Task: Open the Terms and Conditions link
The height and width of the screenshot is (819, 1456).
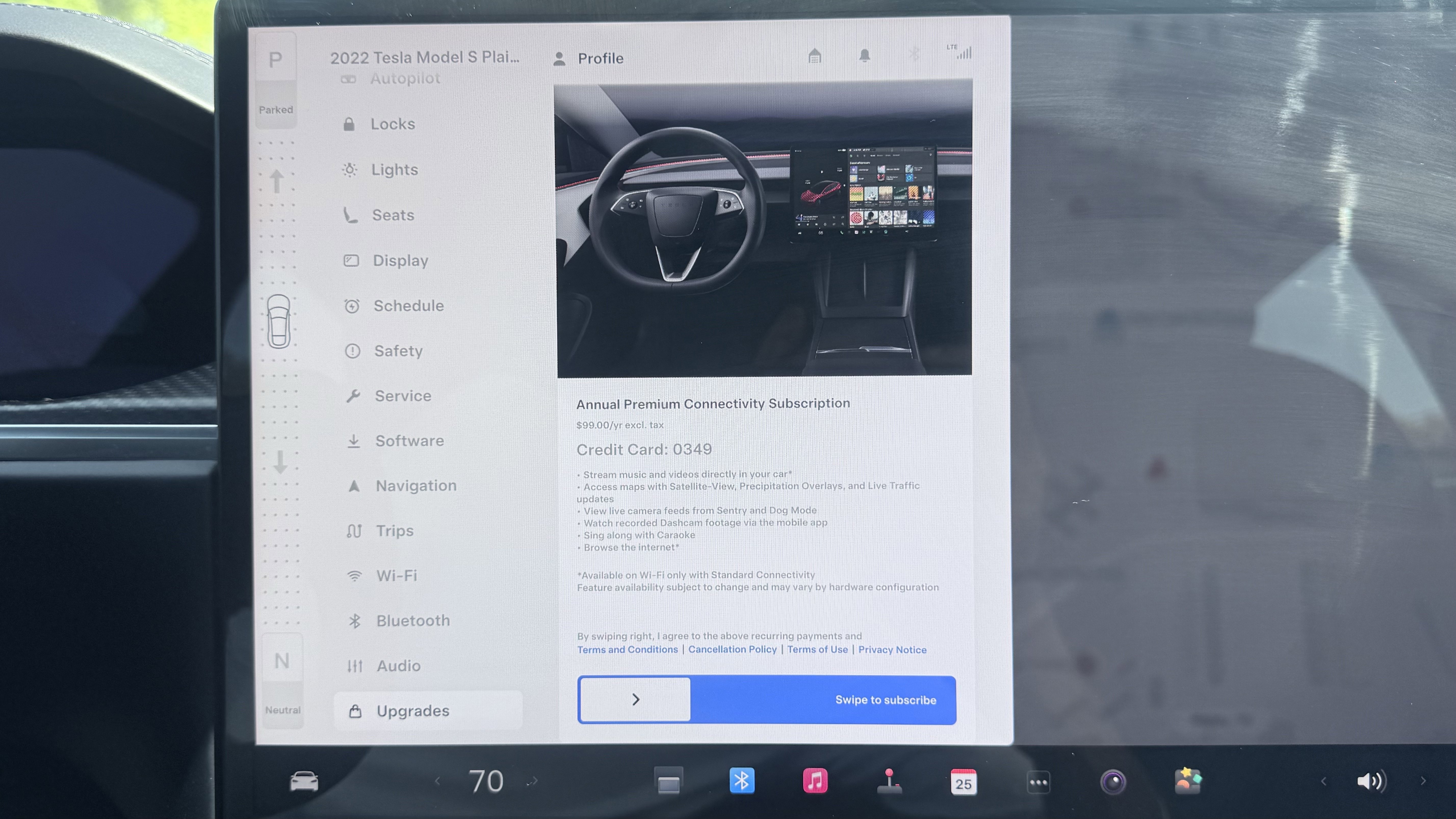Action: pyautogui.click(x=627, y=649)
